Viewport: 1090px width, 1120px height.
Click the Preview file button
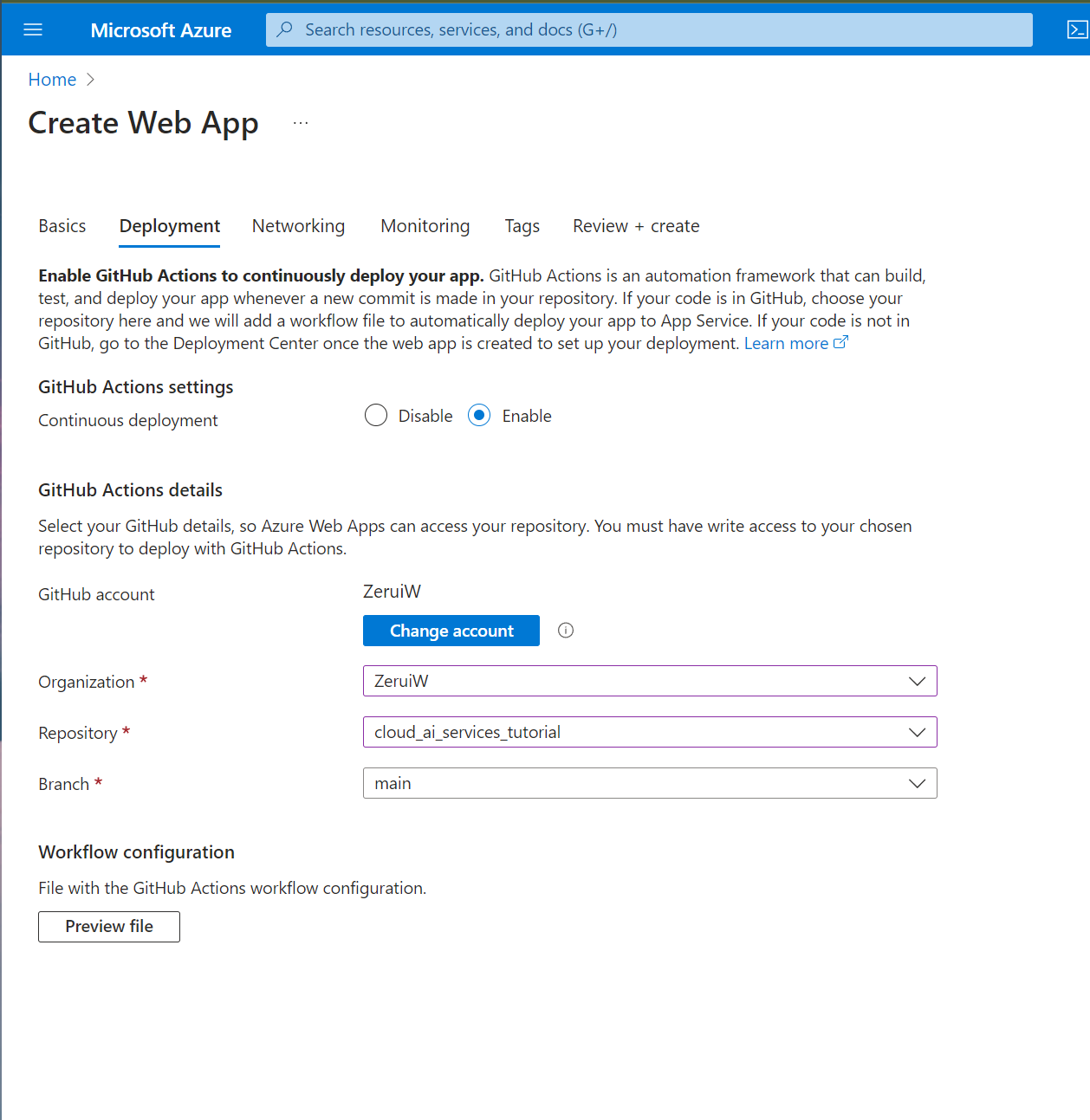(x=109, y=927)
